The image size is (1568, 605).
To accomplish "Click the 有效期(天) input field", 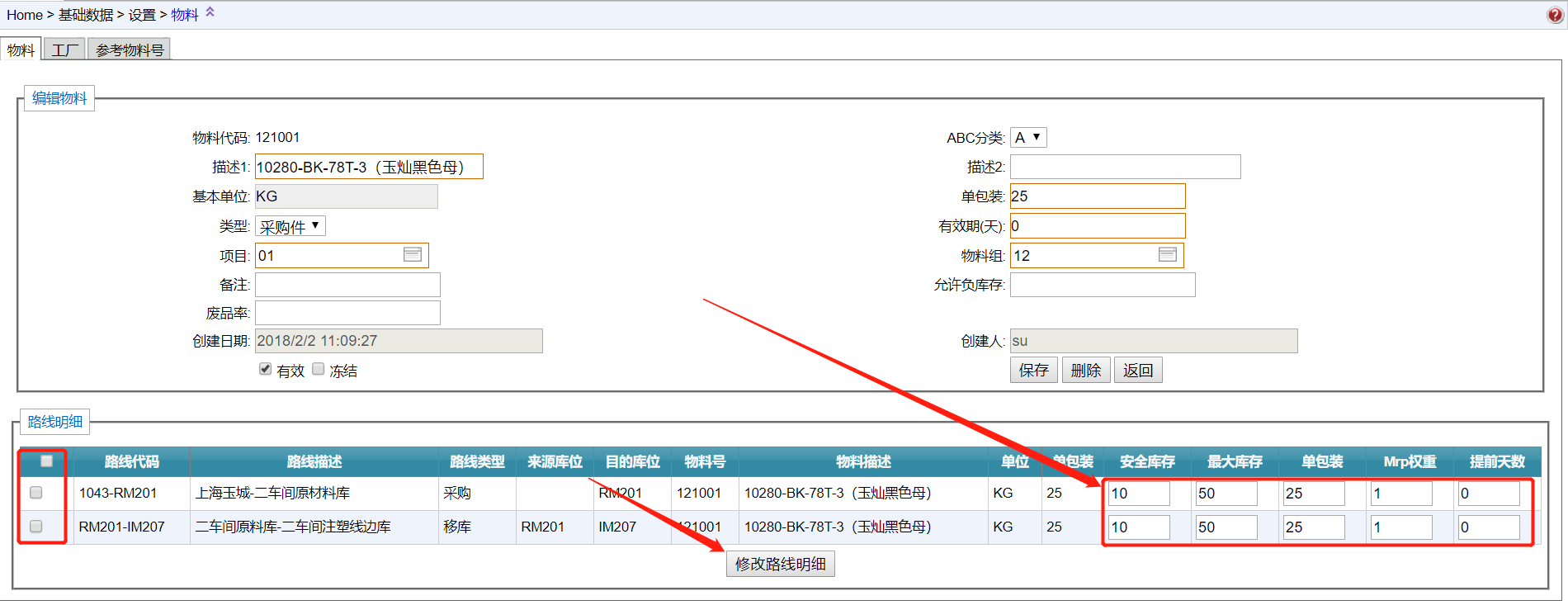I will 1098,226.
